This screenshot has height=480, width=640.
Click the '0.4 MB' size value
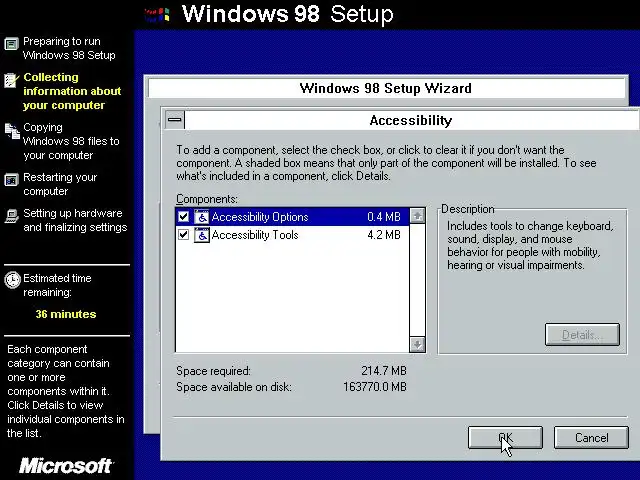(x=384, y=217)
